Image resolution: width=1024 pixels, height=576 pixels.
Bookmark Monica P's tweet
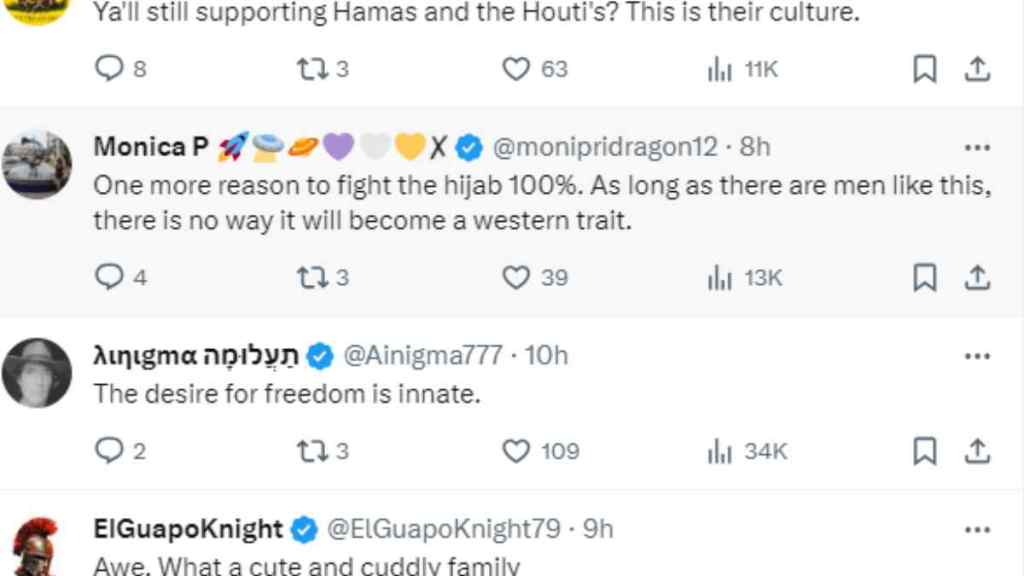coord(925,278)
